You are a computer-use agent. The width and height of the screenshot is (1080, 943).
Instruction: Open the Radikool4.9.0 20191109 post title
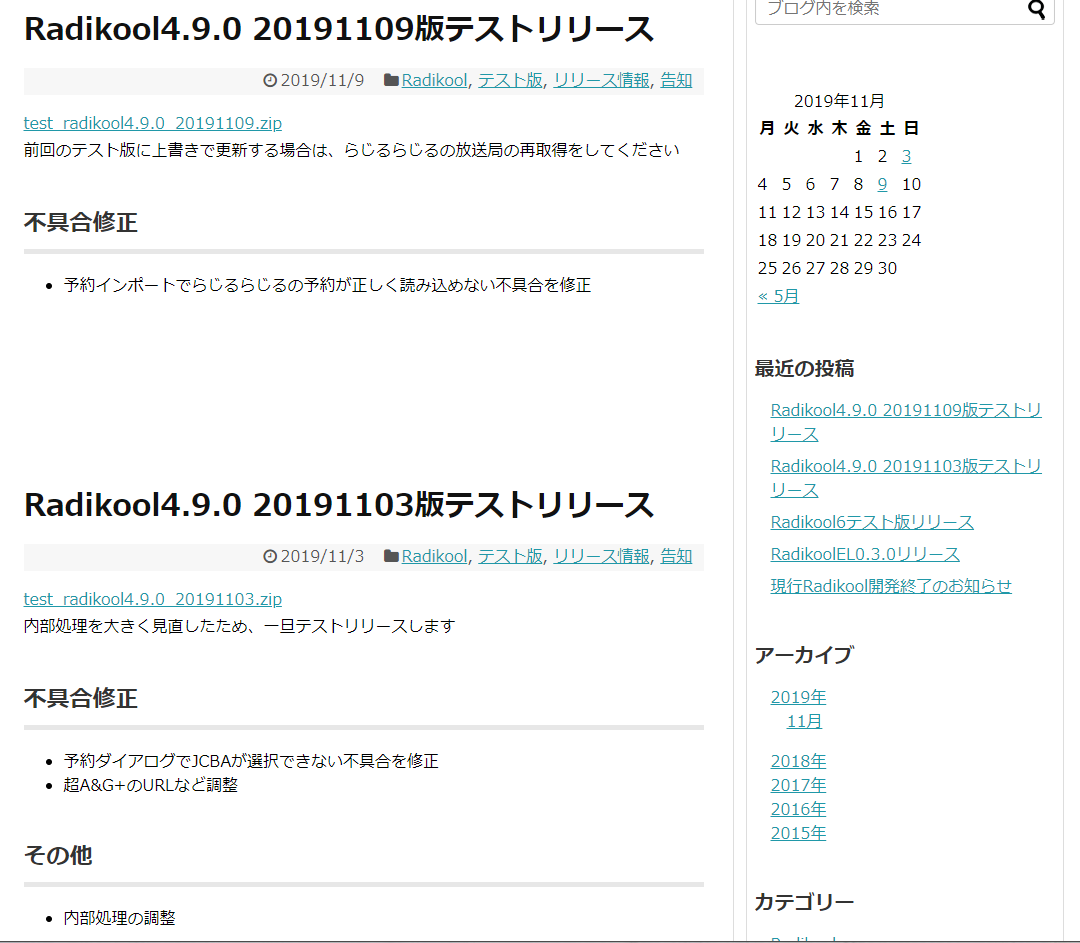point(339,29)
